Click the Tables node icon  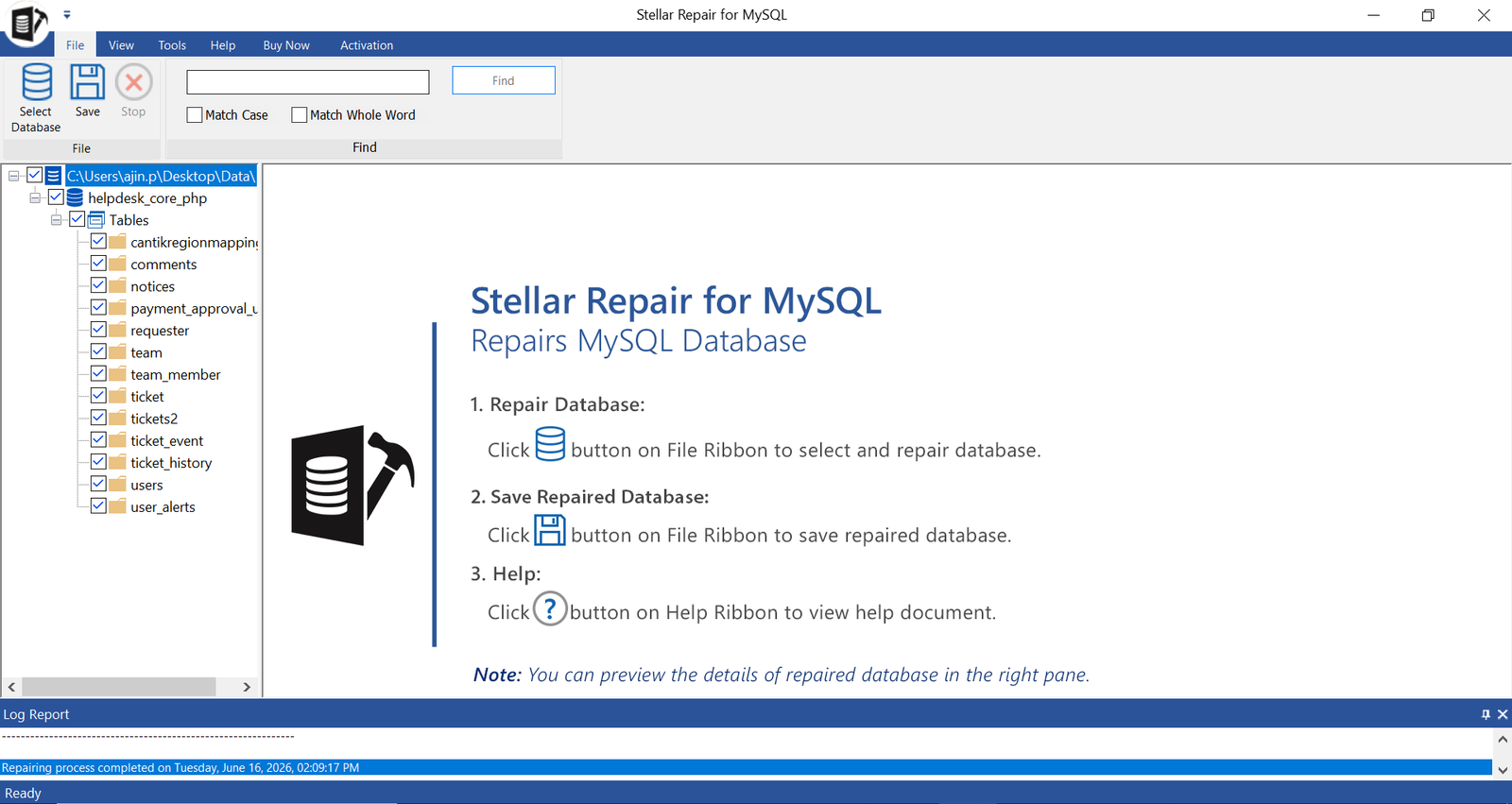pos(95,220)
